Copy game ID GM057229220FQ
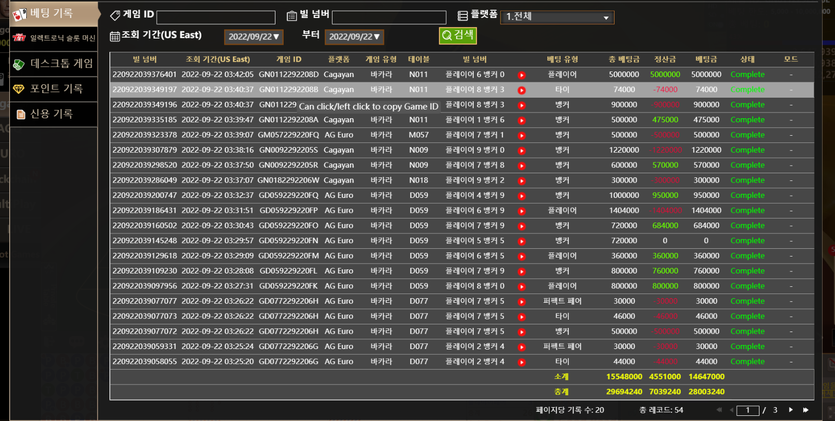 [x=289, y=135]
